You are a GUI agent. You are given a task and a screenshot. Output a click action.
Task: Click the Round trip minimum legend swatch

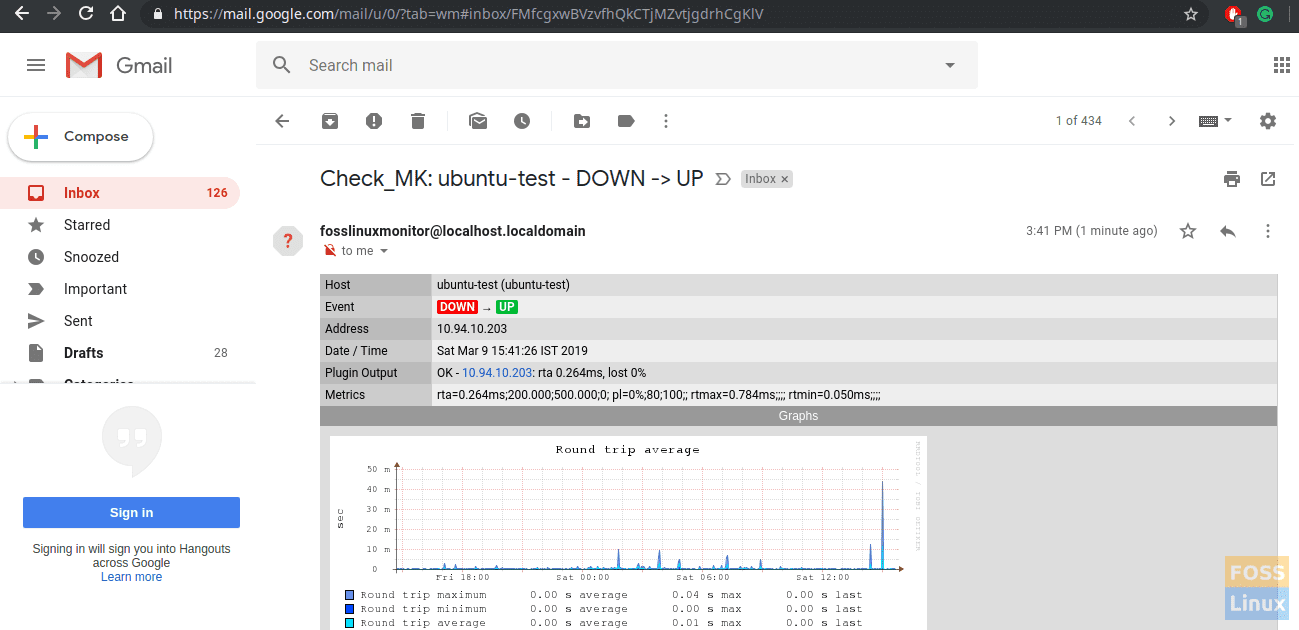point(350,609)
